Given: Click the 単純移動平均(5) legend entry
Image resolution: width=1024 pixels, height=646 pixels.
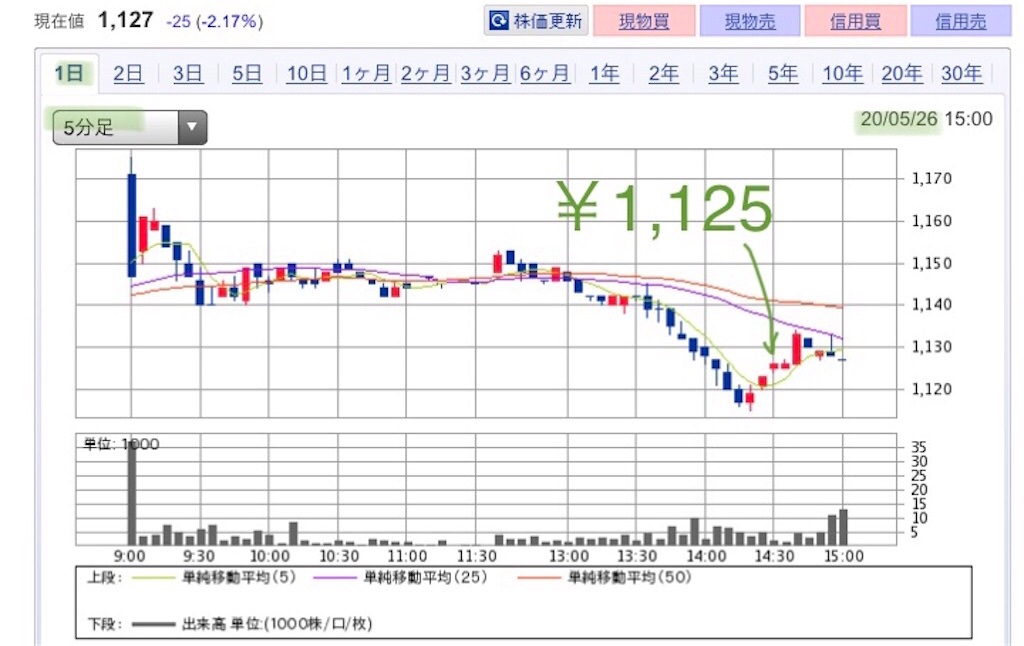Looking at the screenshot, I should (x=214, y=577).
